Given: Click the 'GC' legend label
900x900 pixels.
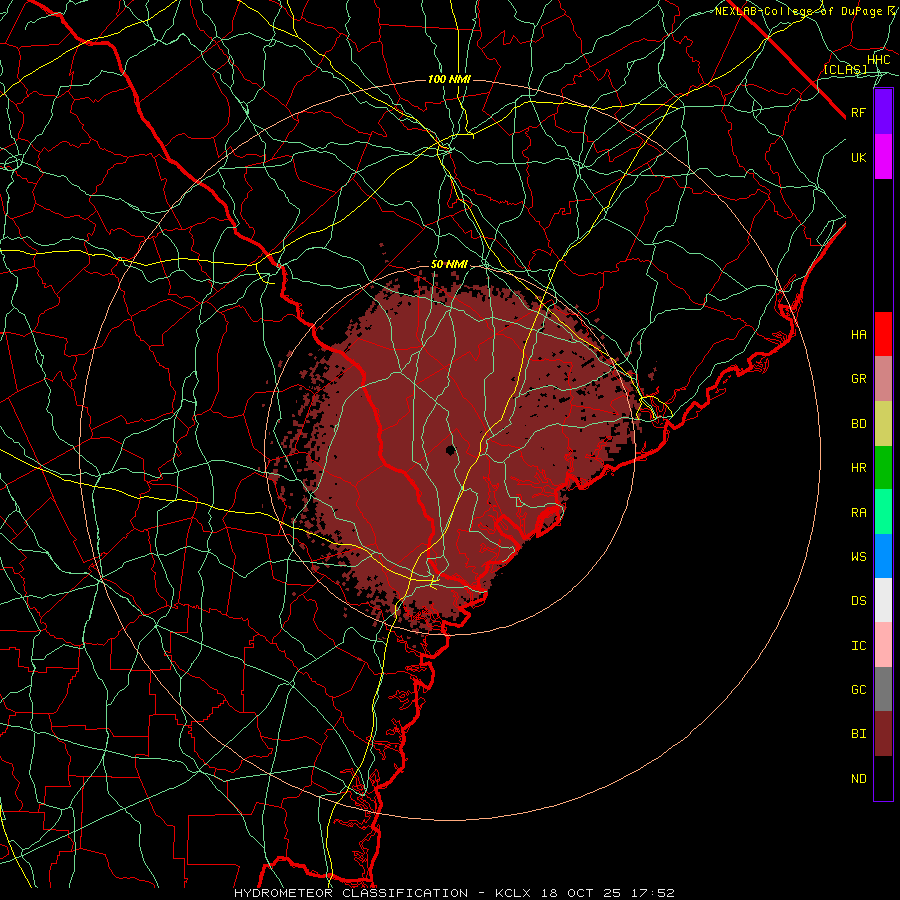Looking at the screenshot, I should point(859,690).
